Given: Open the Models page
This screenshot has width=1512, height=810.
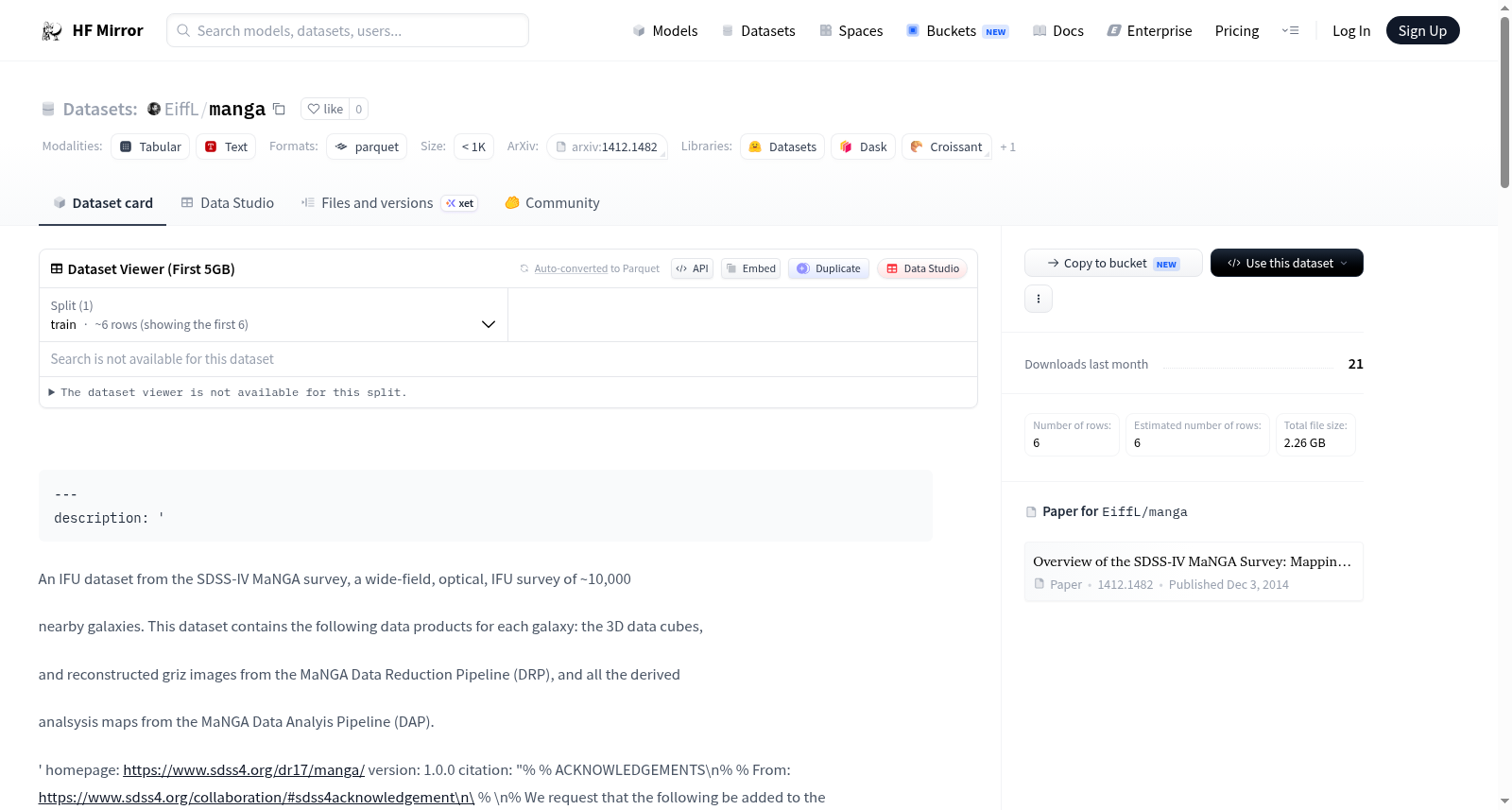Looking at the screenshot, I should click(x=665, y=30).
